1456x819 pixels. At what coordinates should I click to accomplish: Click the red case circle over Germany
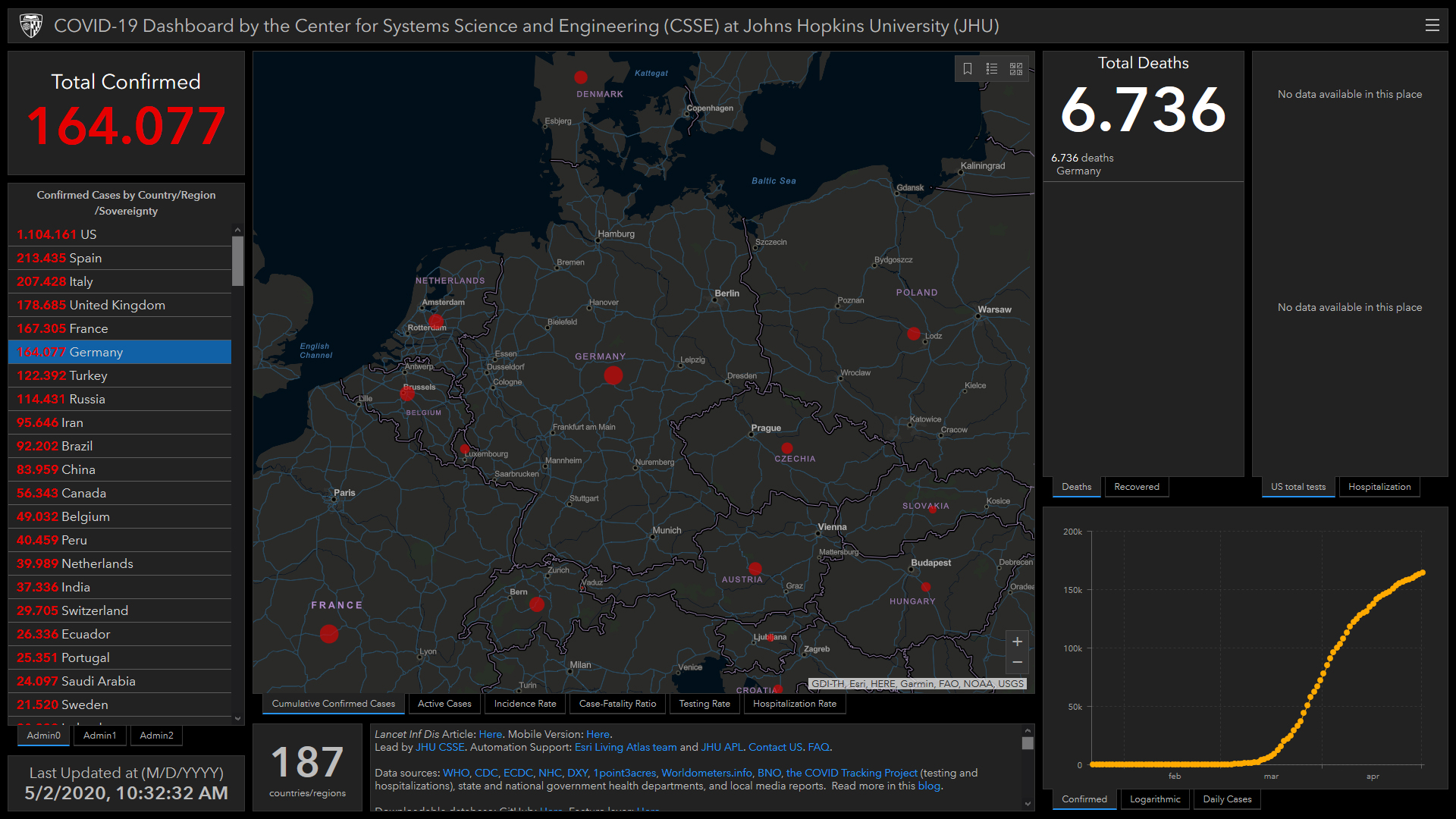[x=613, y=375]
